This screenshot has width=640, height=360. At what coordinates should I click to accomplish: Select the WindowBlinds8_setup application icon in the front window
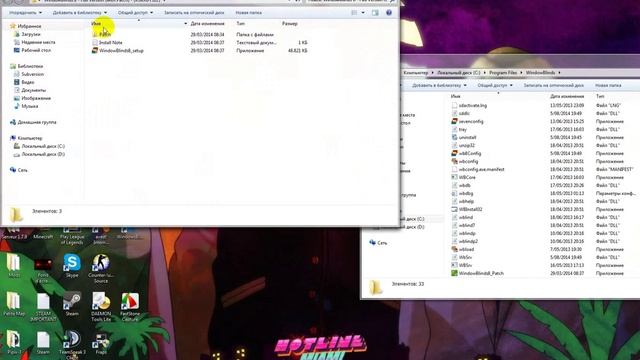tap(95, 51)
